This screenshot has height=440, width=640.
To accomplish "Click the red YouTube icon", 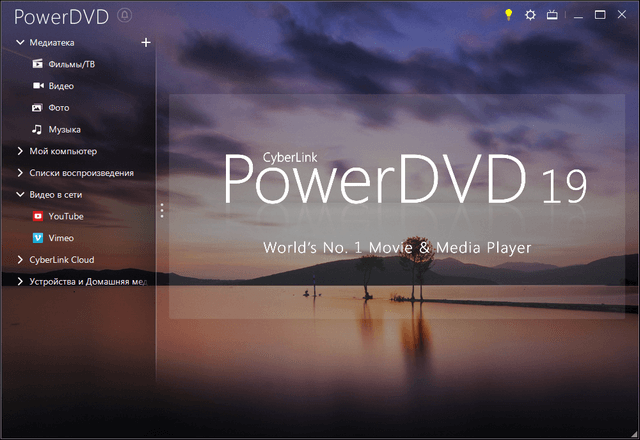I will 38,216.
